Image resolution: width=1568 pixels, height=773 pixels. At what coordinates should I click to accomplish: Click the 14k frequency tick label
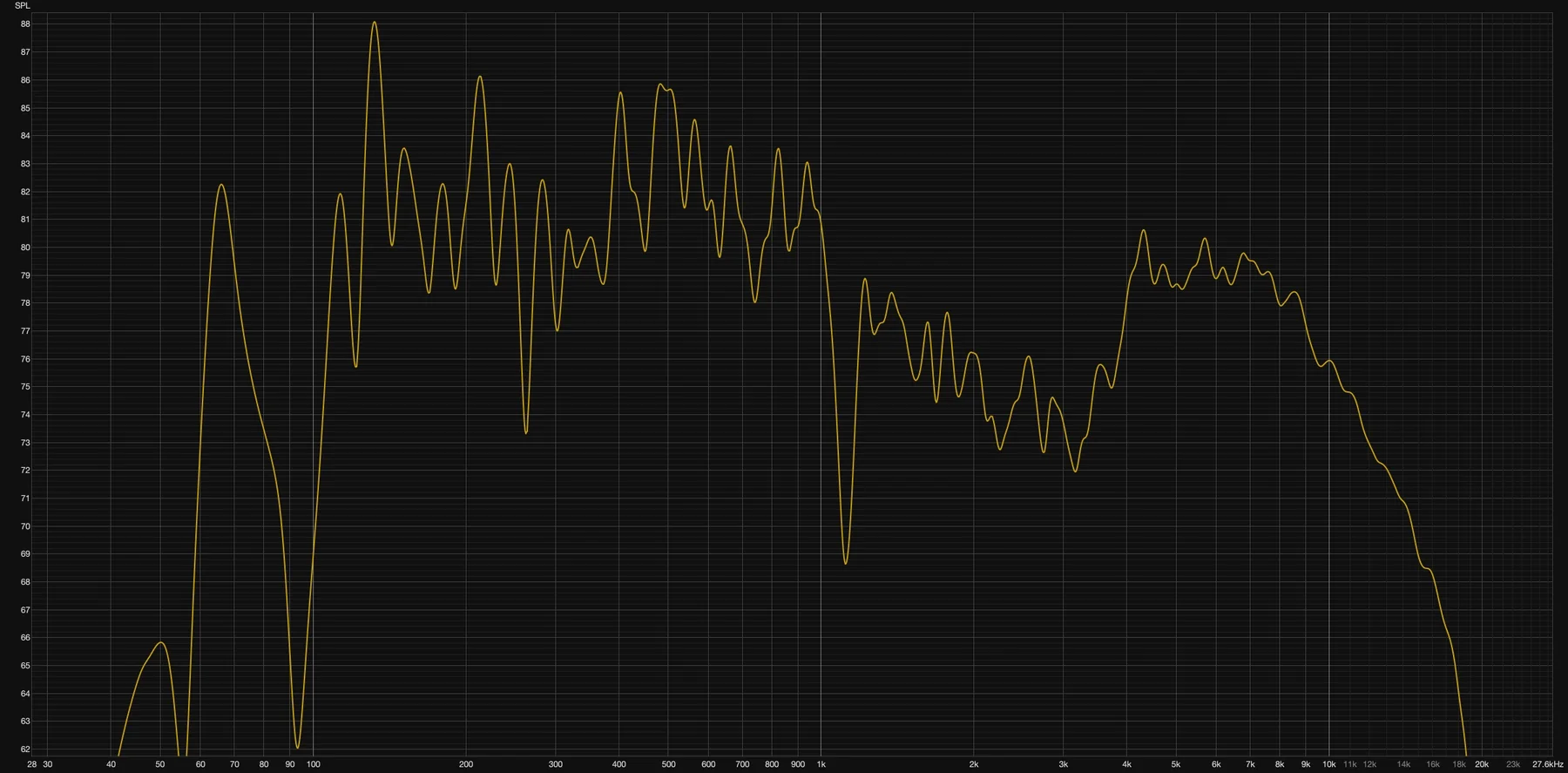(x=1403, y=764)
